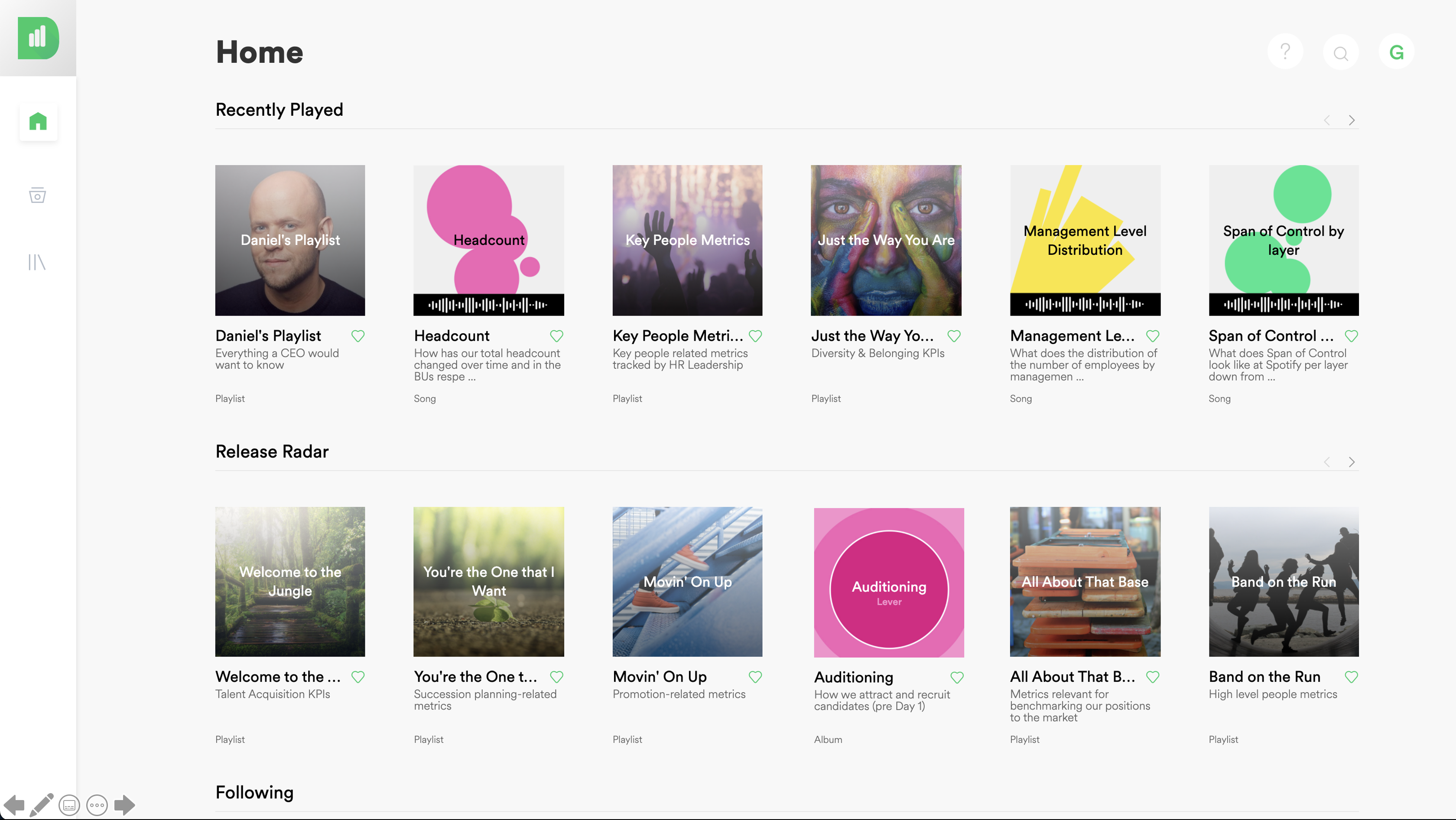Favorite All About That Base playlist
This screenshot has width=1456, height=820.
[x=1153, y=677]
